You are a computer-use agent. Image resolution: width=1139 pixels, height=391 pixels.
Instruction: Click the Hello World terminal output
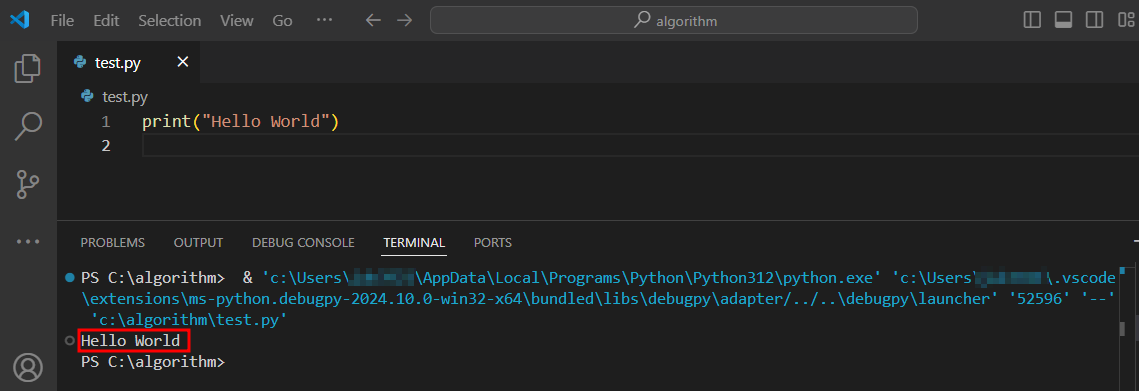[130, 340]
